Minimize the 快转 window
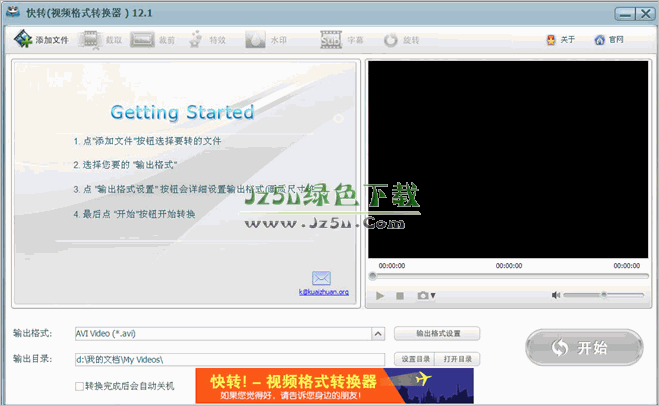Image resolution: width=659 pixels, height=406 pixels. pyautogui.click(x=625, y=14)
